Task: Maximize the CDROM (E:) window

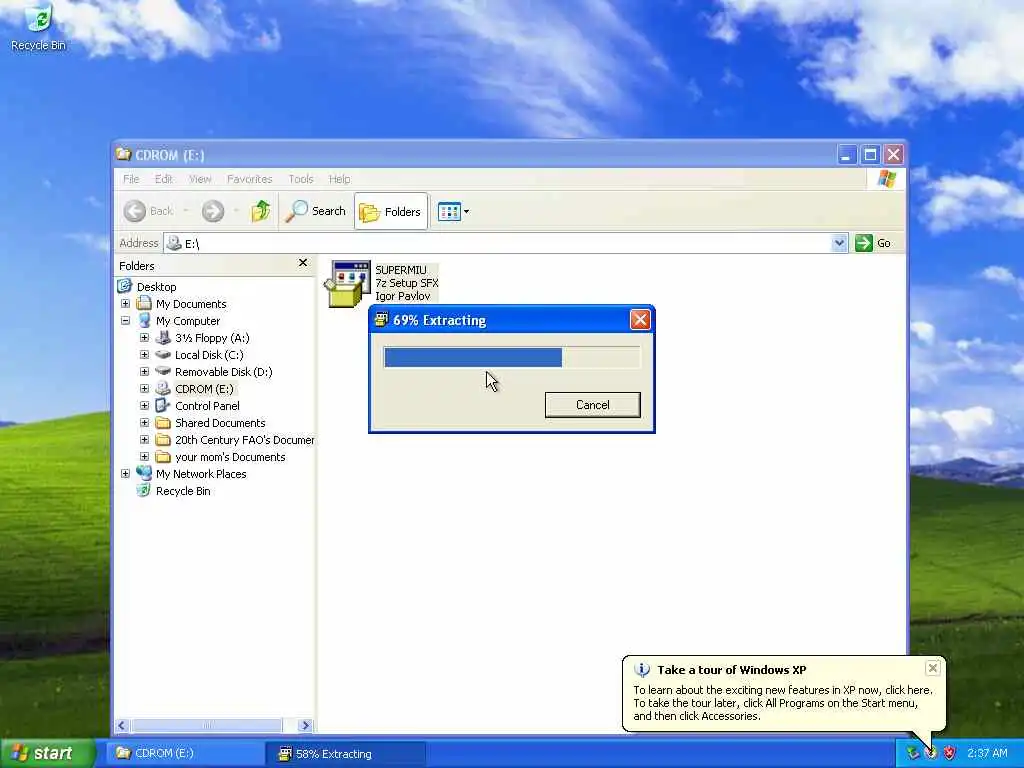Action: (870, 155)
